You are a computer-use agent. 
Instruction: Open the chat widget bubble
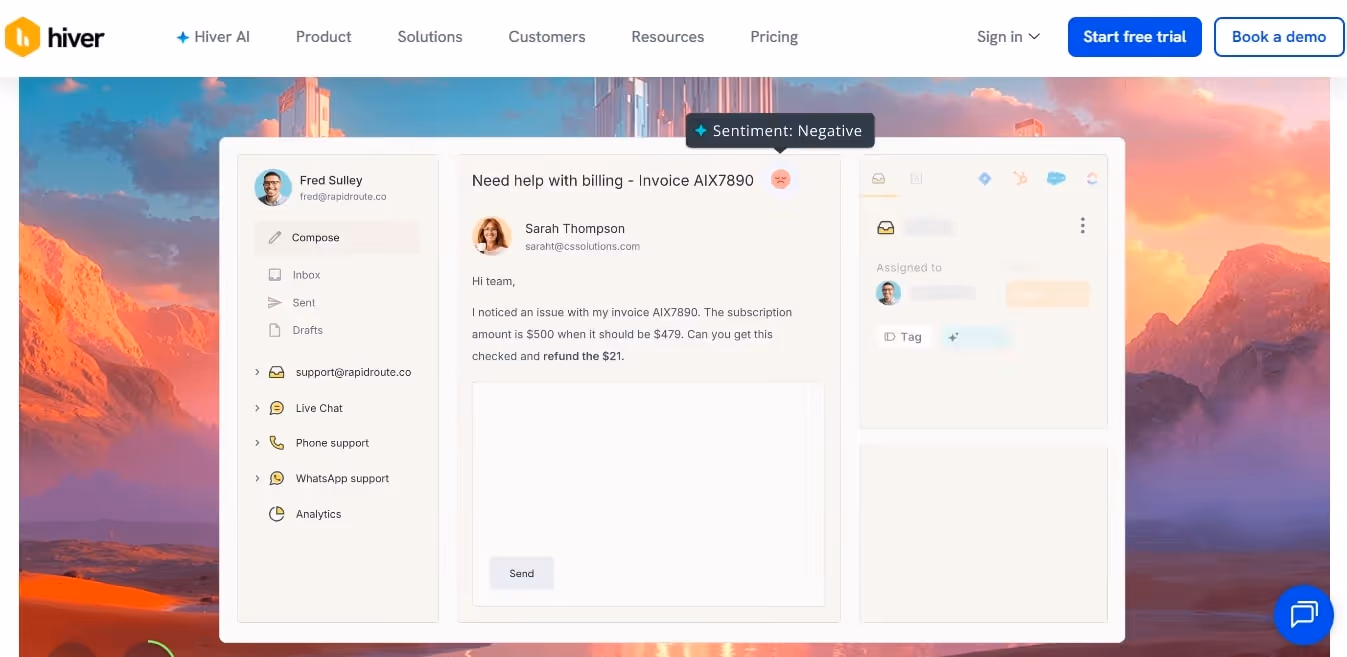[x=1303, y=614]
